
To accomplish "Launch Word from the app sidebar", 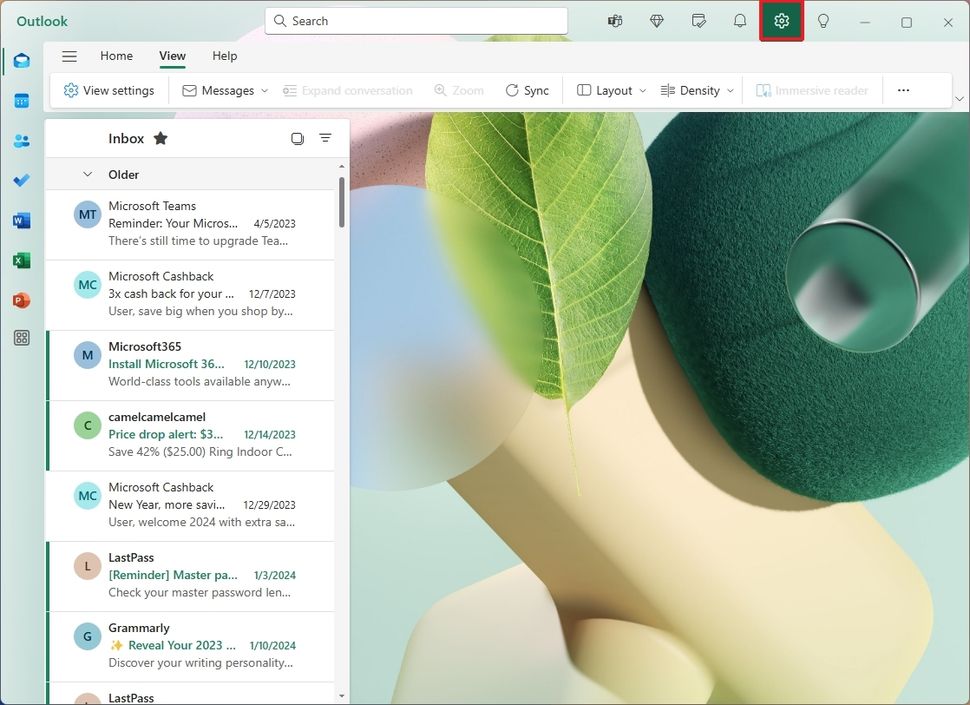I will pos(21,220).
